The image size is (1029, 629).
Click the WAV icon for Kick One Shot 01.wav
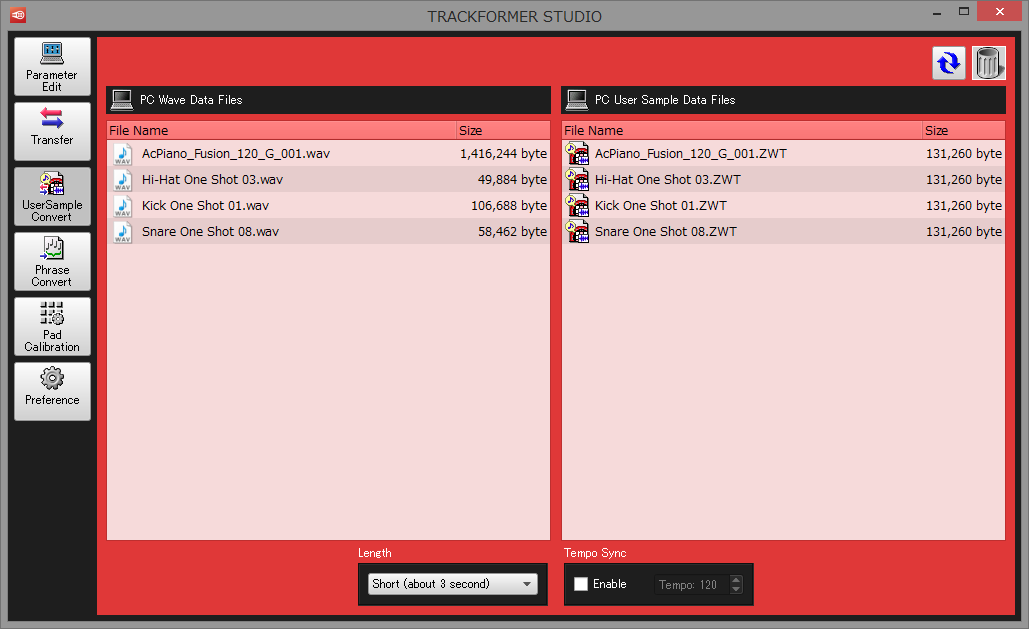pos(123,206)
